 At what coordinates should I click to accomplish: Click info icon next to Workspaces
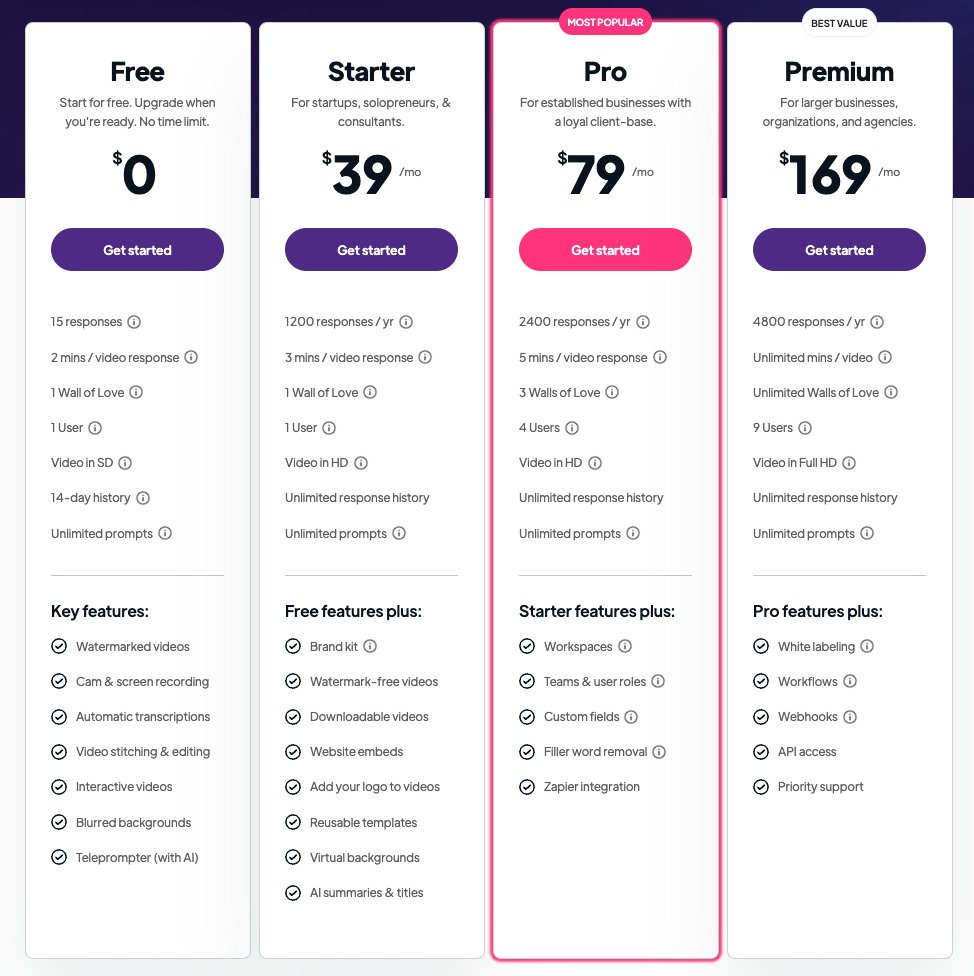coord(625,647)
